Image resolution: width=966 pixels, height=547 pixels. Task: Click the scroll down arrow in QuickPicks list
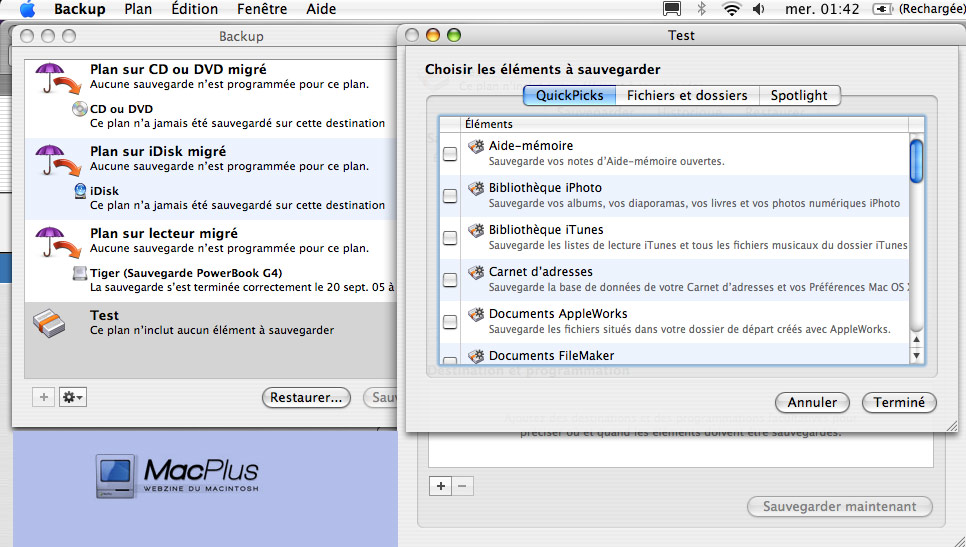pos(917,355)
